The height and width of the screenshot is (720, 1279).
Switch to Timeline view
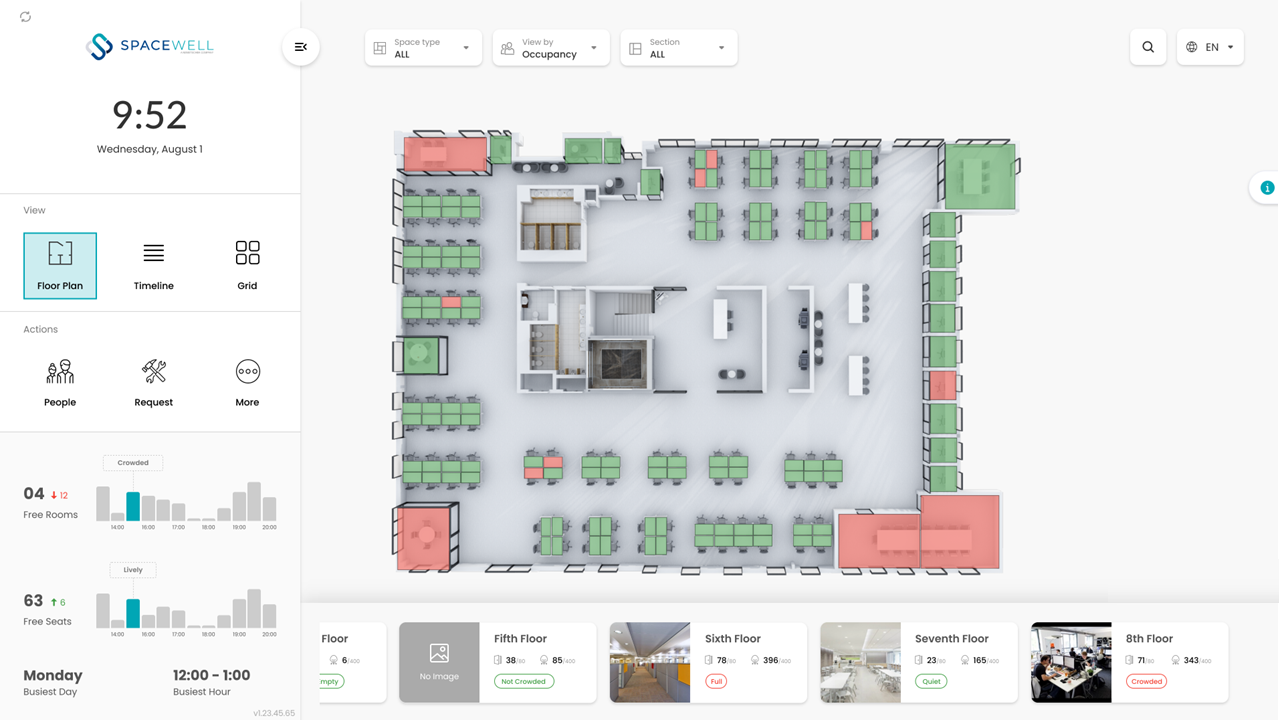153,266
